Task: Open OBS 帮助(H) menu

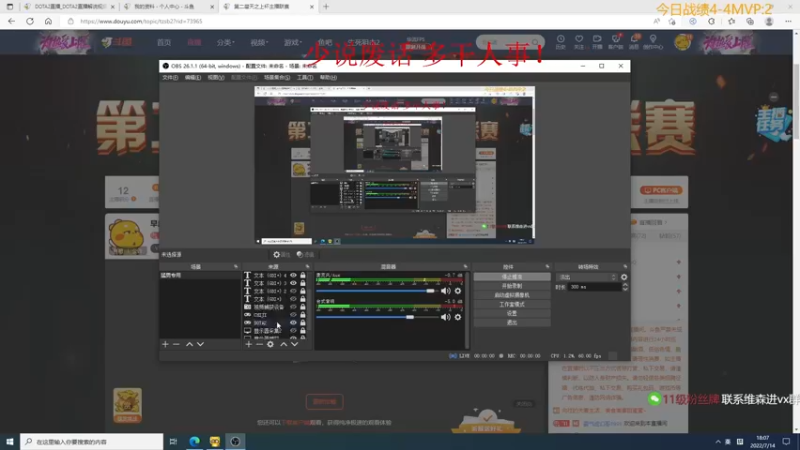Action: (328, 78)
